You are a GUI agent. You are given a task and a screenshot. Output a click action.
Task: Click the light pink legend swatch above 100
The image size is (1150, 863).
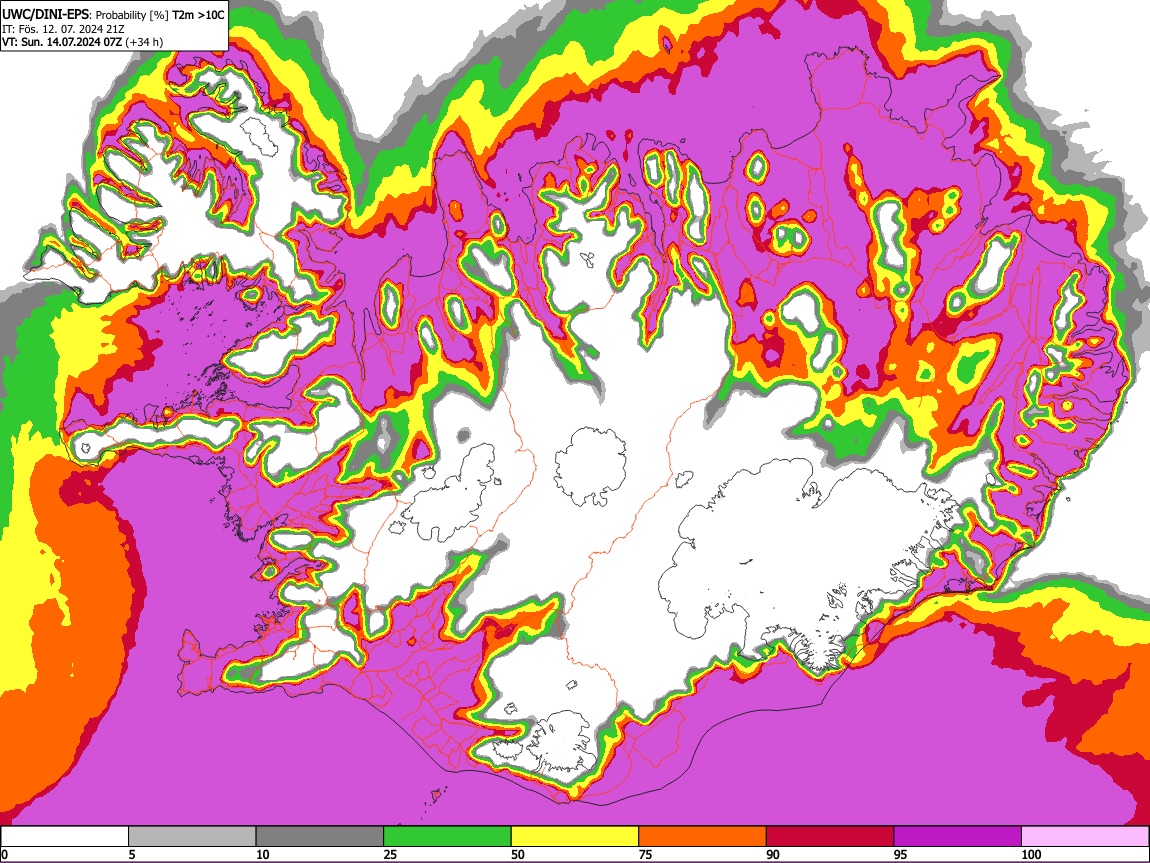point(1085,836)
